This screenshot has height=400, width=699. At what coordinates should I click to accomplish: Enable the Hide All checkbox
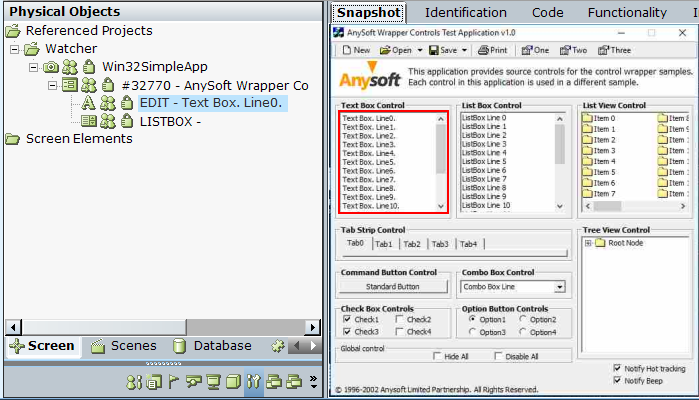point(437,356)
